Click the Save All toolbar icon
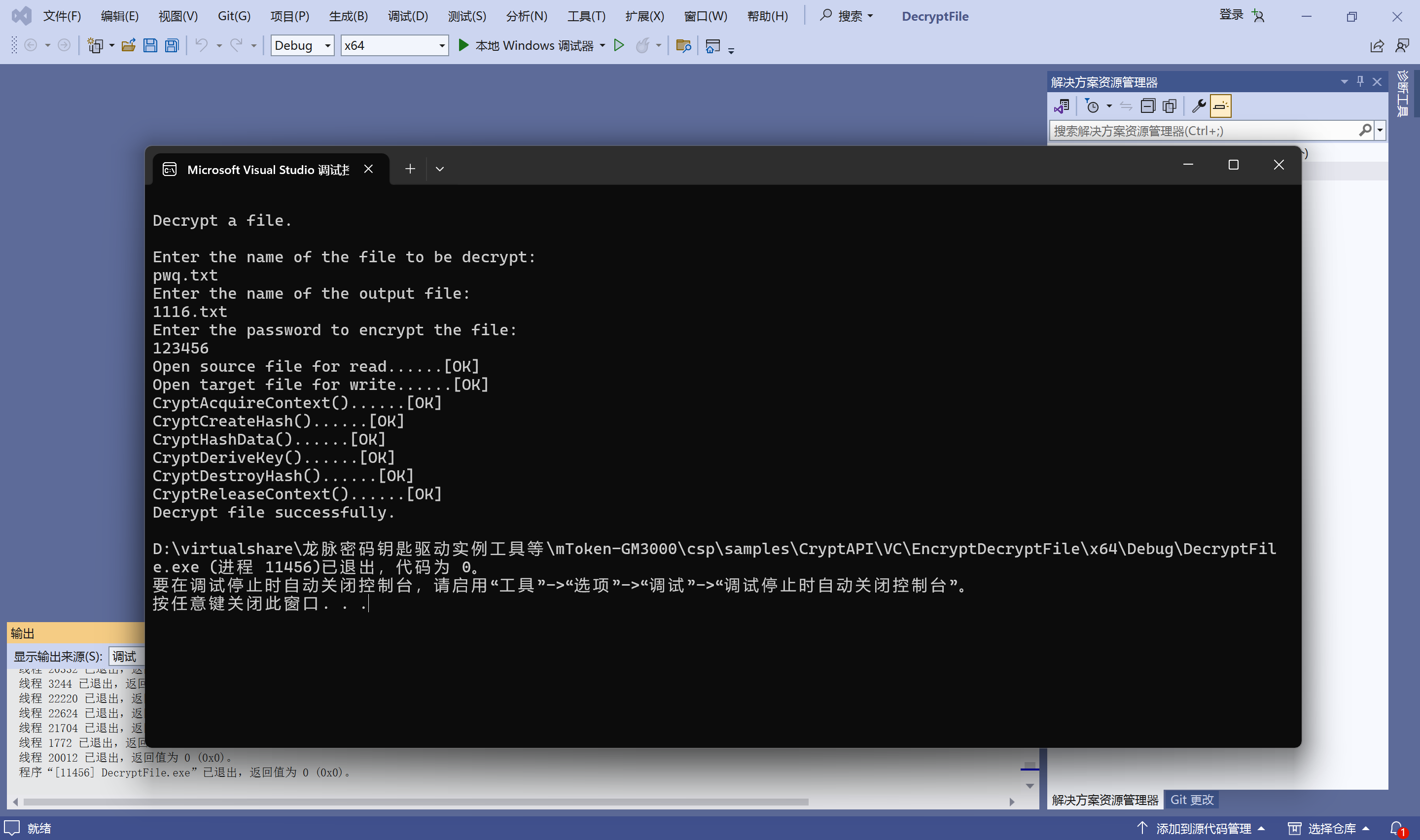 pyautogui.click(x=172, y=45)
